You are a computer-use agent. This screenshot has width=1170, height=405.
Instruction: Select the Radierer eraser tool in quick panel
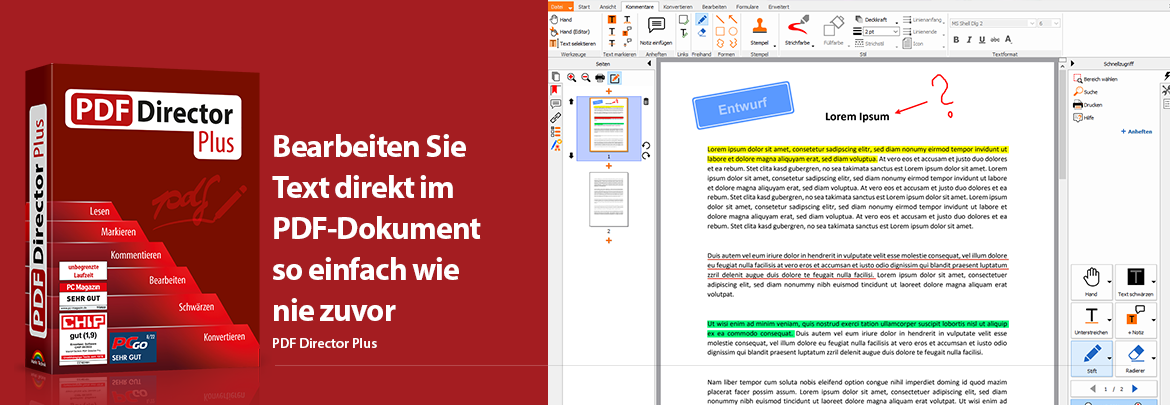[x=1135, y=355]
